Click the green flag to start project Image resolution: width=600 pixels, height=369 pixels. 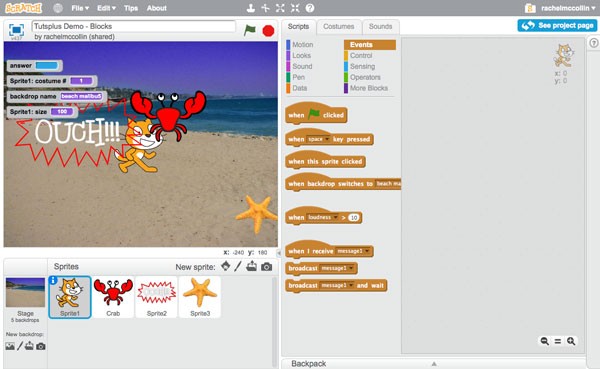click(x=249, y=30)
